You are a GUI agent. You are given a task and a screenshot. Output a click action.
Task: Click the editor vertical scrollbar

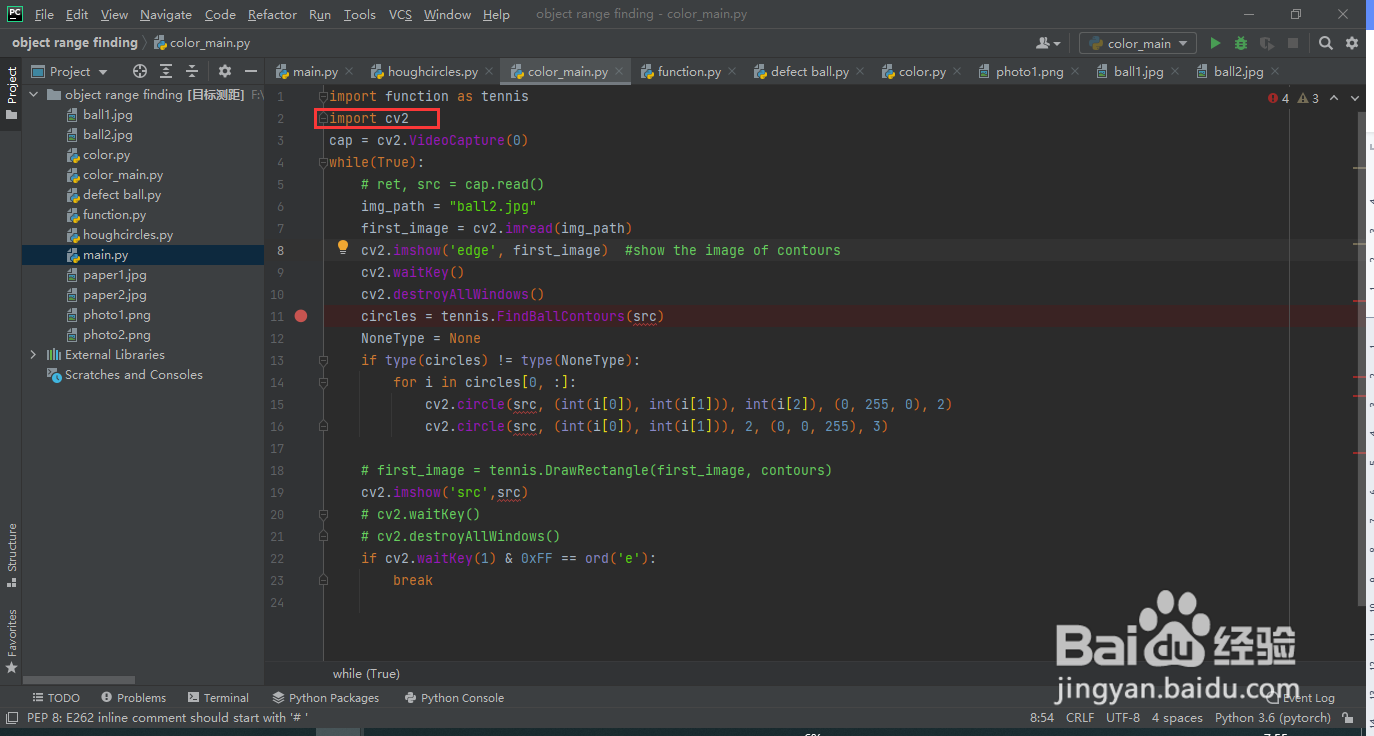(x=1362, y=358)
